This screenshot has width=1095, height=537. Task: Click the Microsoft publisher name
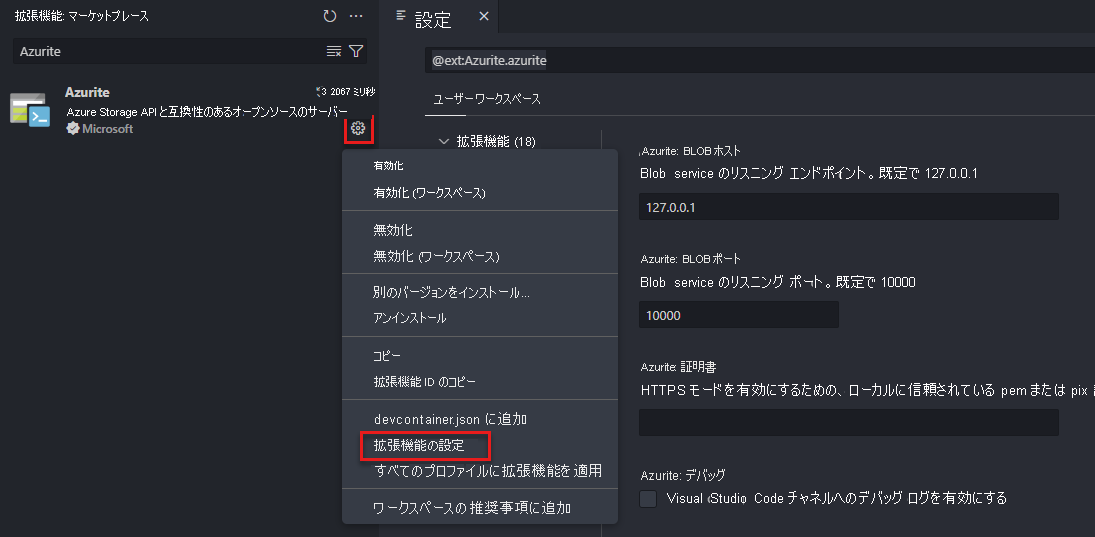(108, 129)
